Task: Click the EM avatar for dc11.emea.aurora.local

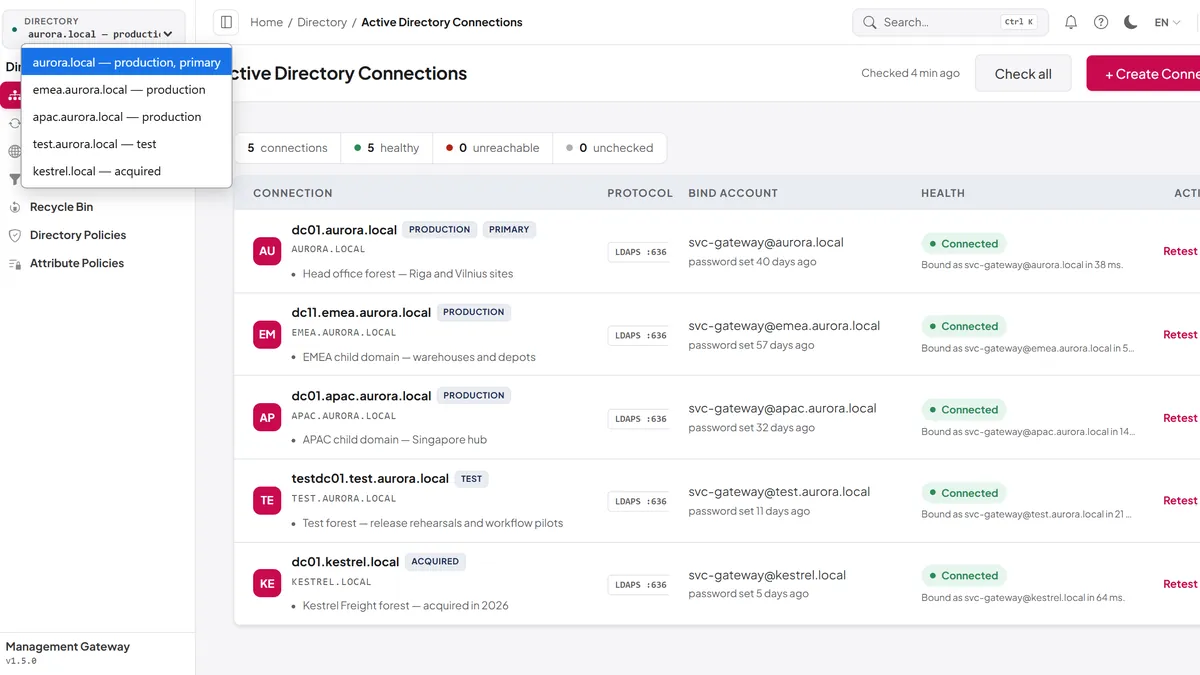Action: click(x=267, y=334)
